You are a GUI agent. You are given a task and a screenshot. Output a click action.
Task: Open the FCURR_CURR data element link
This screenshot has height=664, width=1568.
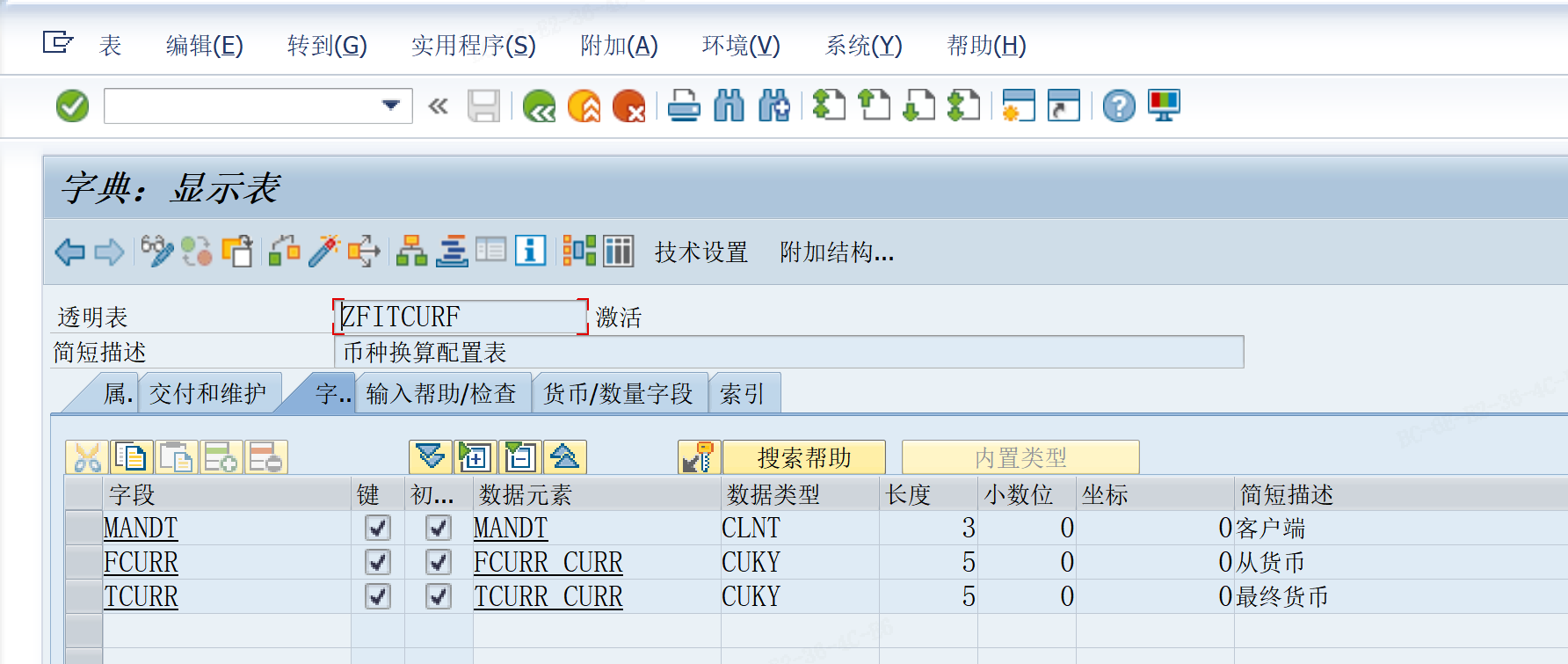point(548,562)
